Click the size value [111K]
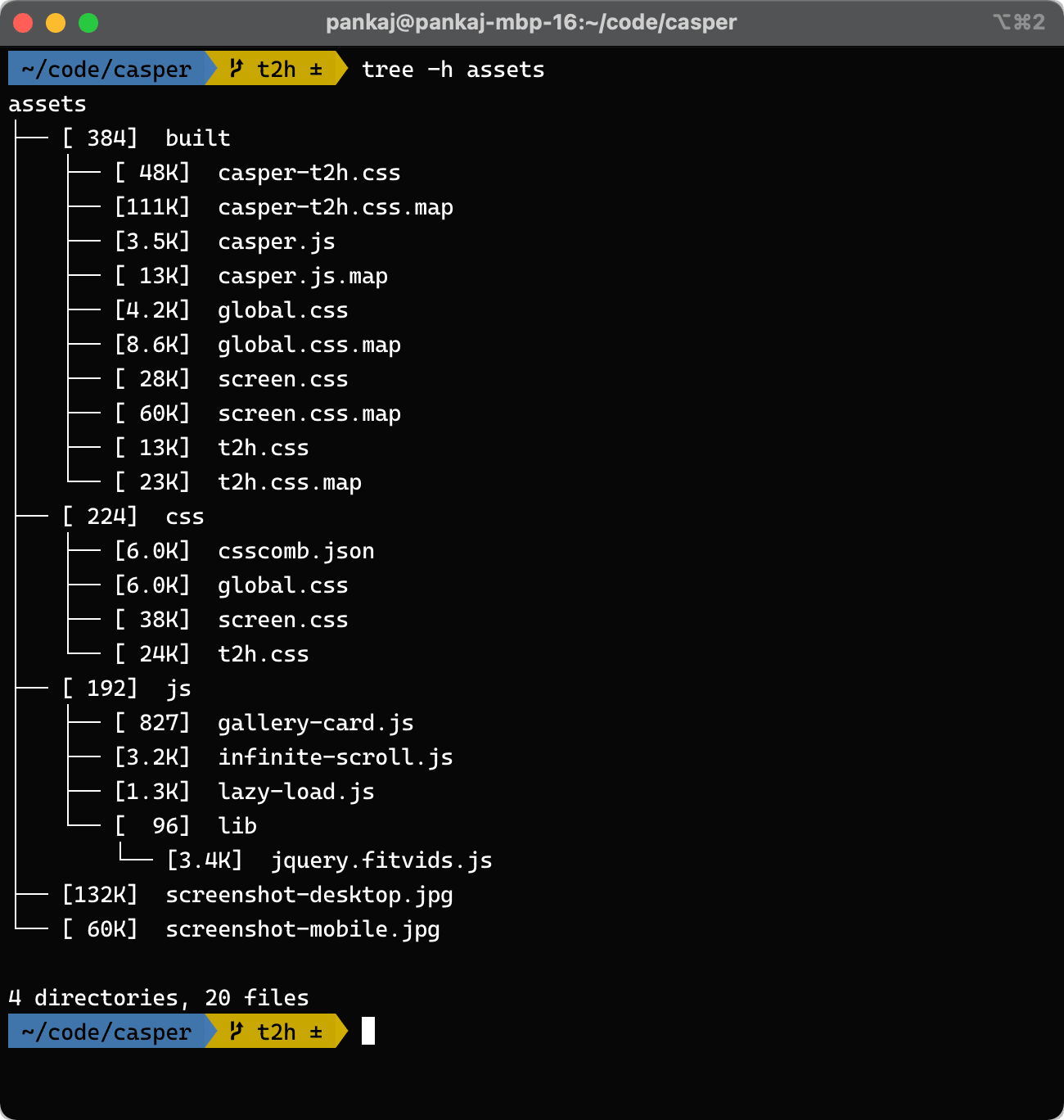 click(x=152, y=207)
